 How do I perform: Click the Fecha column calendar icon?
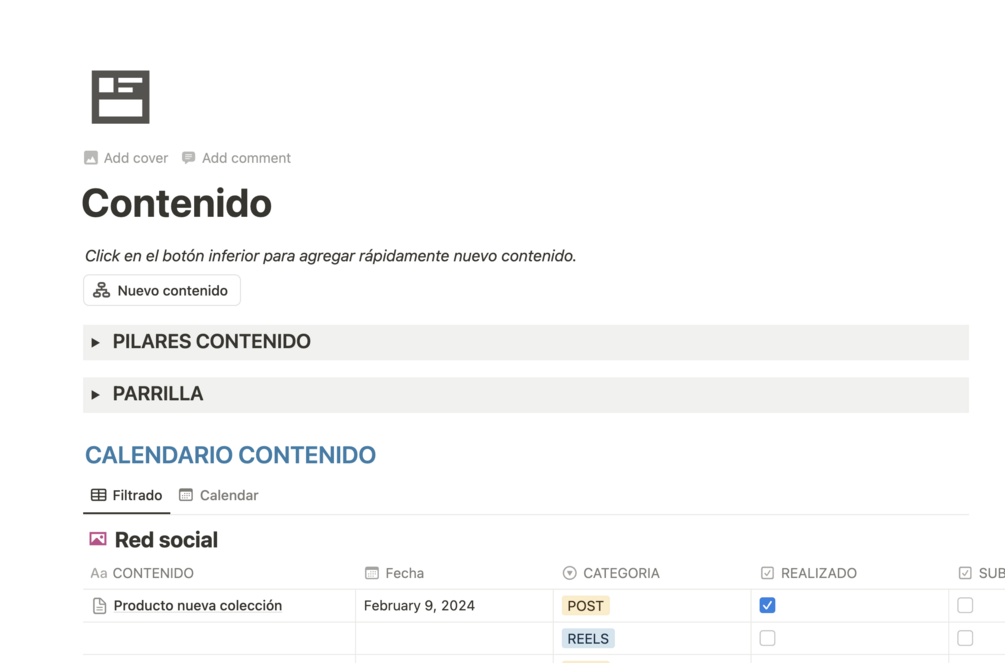[x=372, y=573]
